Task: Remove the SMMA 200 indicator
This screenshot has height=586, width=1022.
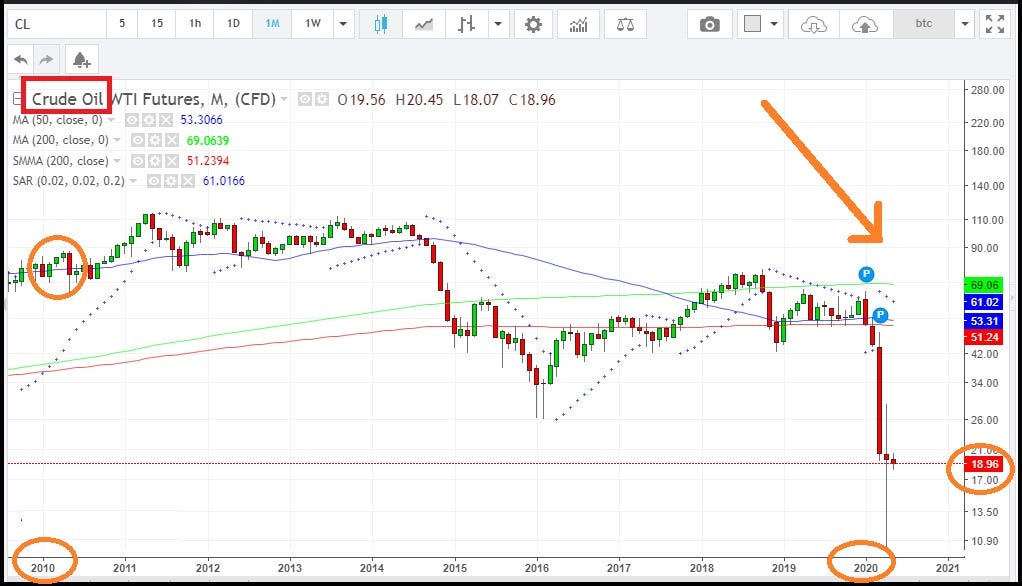Action: click(x=171, y=160)
